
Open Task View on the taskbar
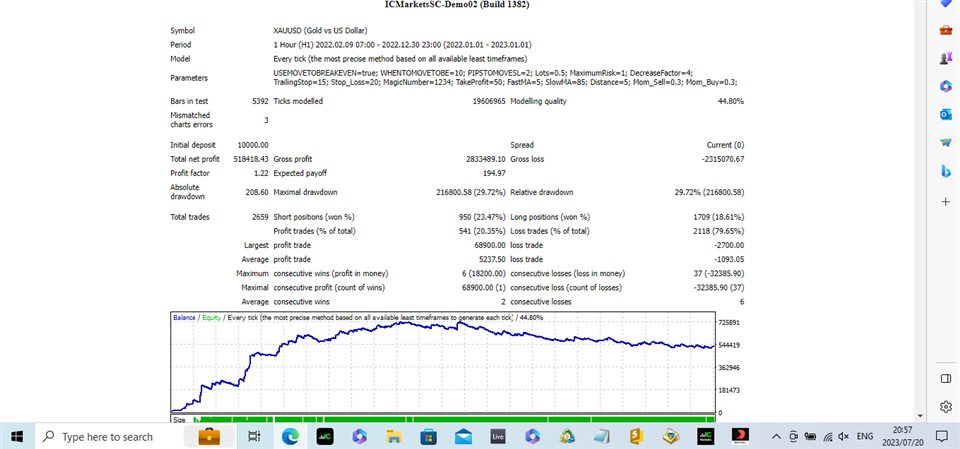(254, 437)
